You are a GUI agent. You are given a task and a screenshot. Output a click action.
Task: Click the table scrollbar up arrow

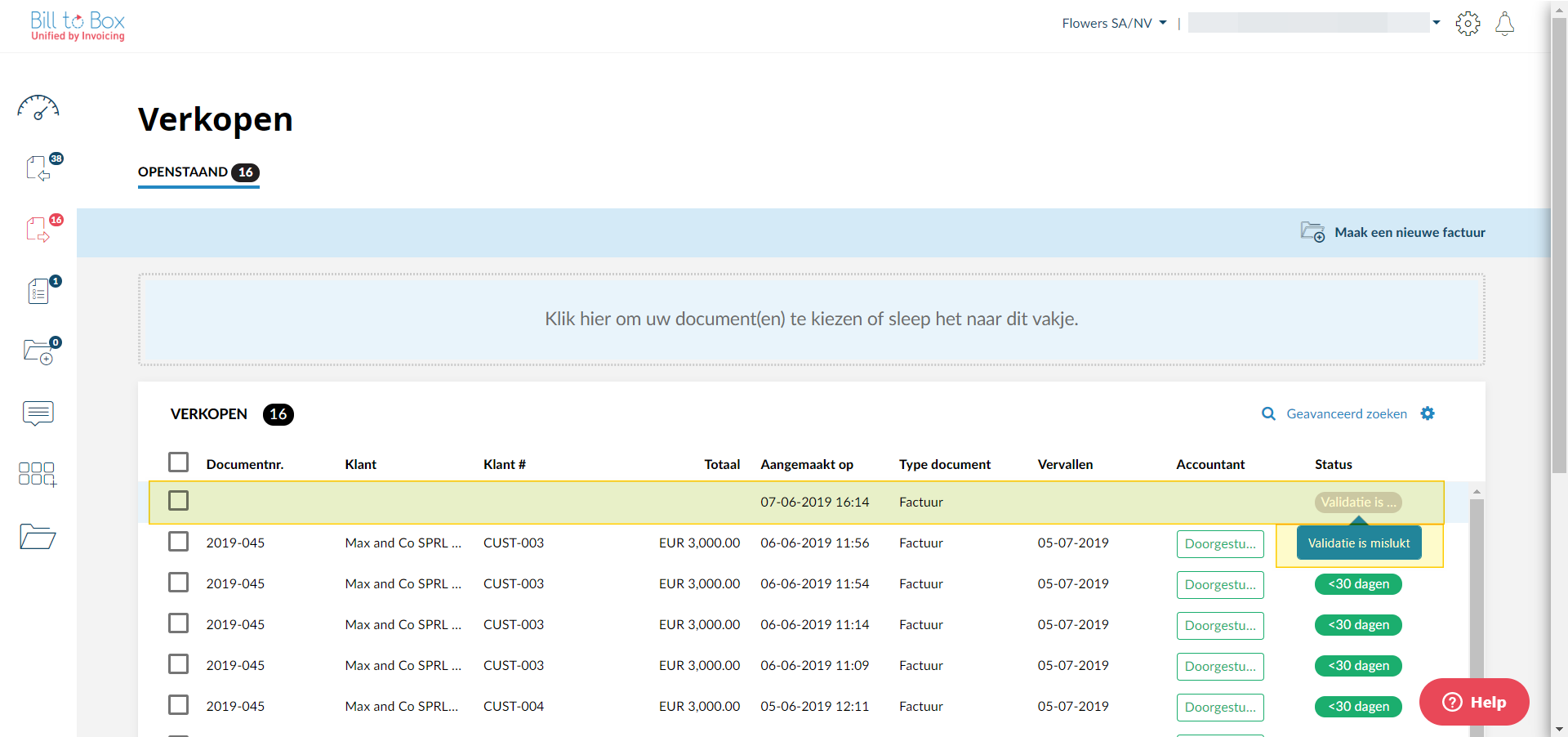tap(1476, 492)
